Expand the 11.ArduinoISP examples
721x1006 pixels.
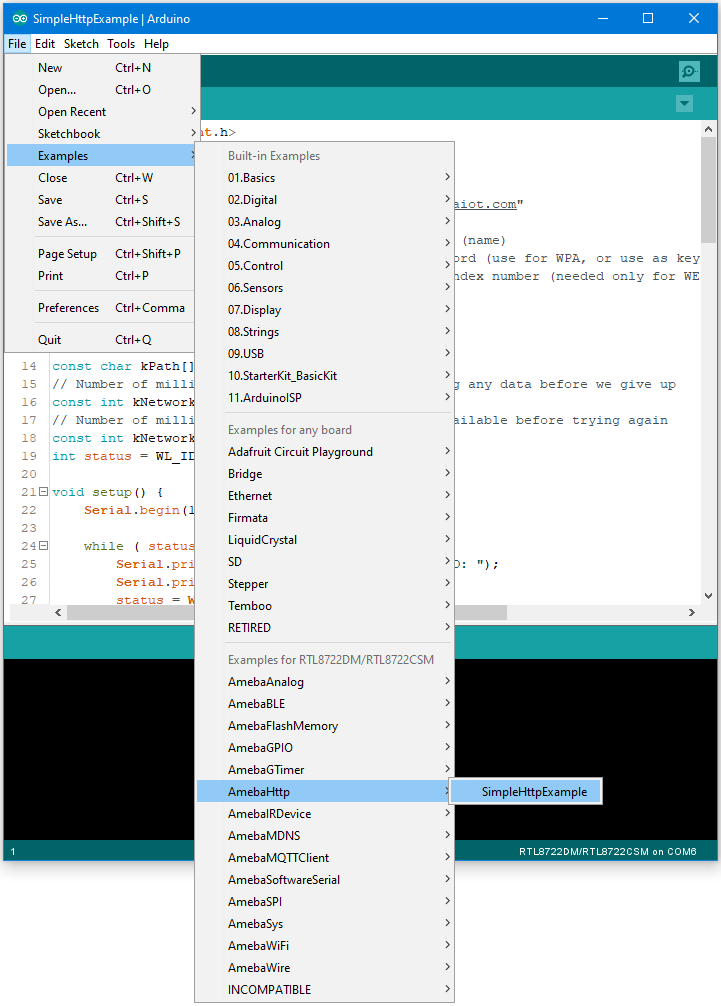pos(325,398)
